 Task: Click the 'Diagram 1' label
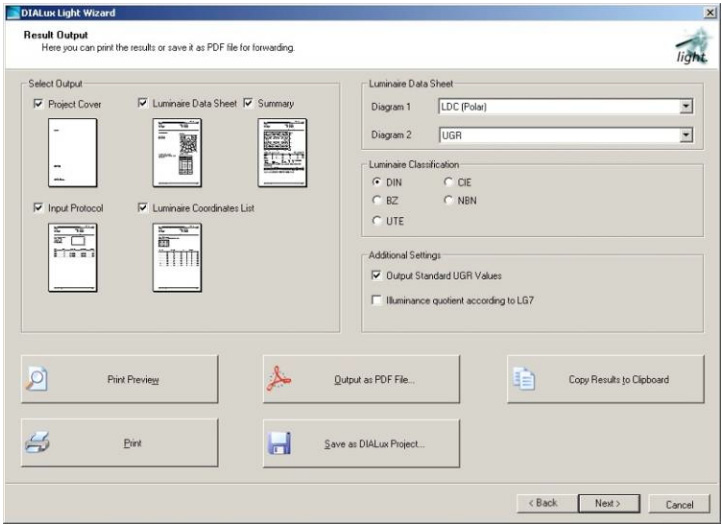[391, 107]
